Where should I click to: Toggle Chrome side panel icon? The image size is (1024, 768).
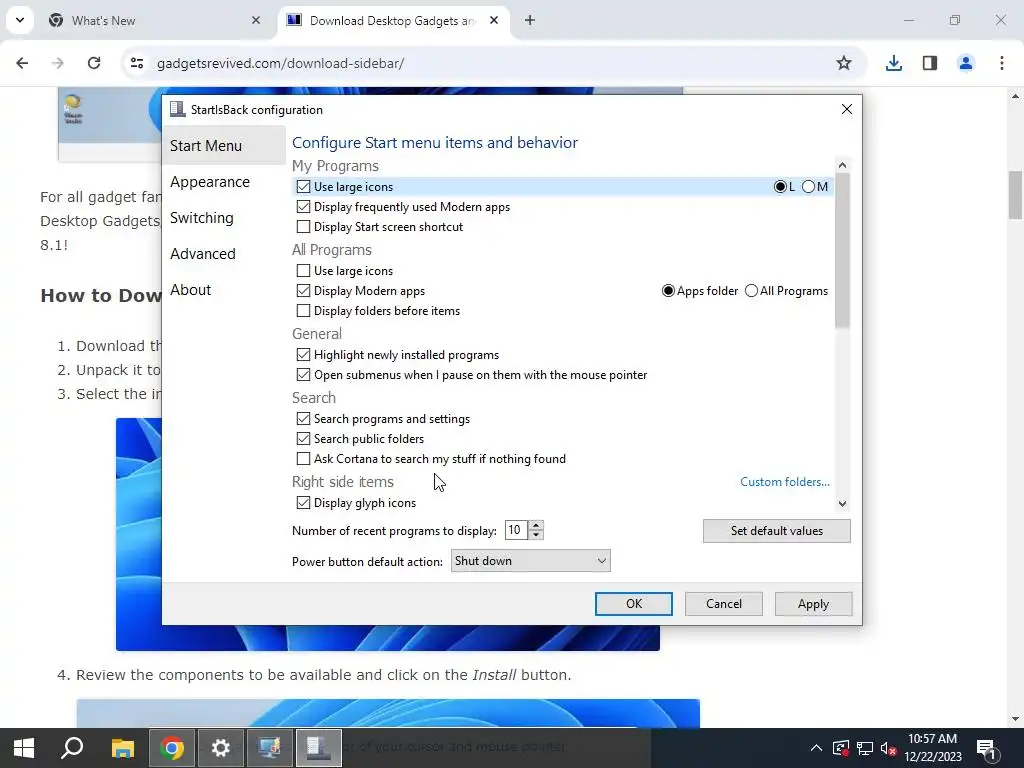[x=929, y=63]
